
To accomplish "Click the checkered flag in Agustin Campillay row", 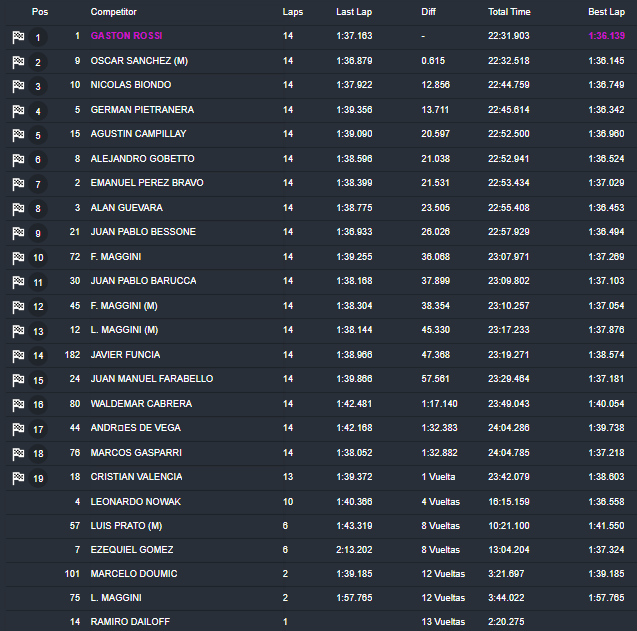I will pyautogui.click(x=18, y=135).
